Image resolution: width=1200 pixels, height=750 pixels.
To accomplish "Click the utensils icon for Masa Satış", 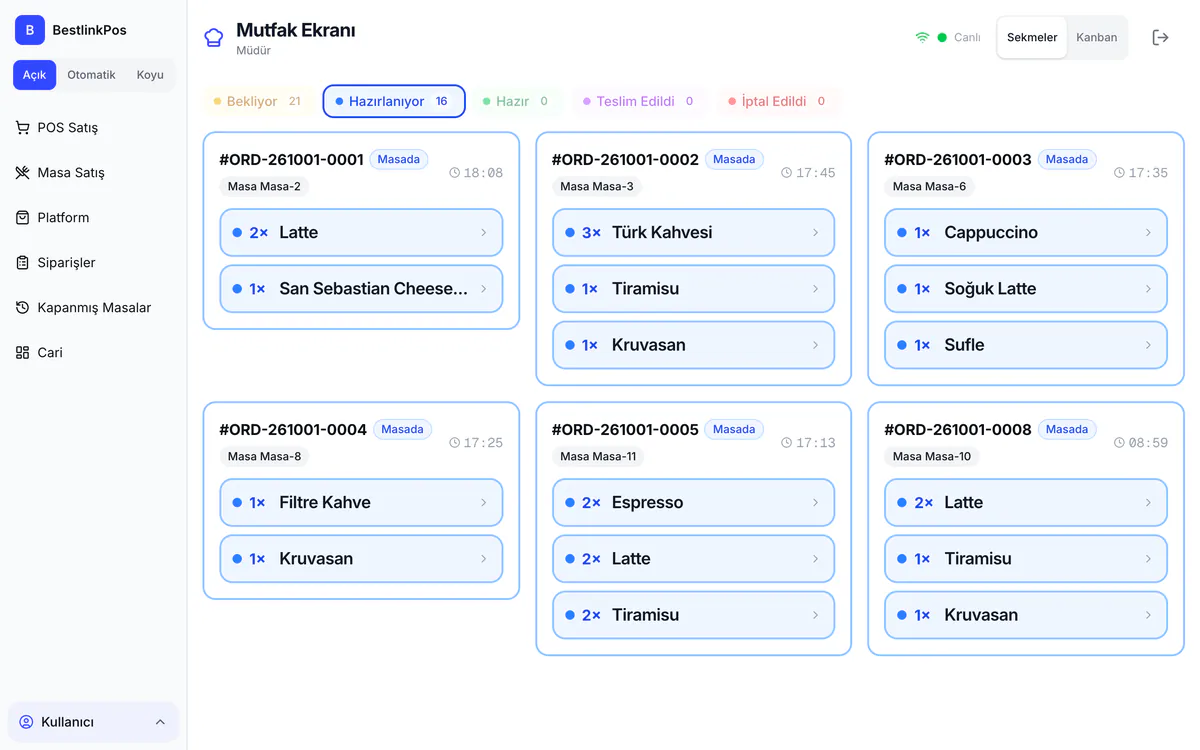I will click(22, 173).
